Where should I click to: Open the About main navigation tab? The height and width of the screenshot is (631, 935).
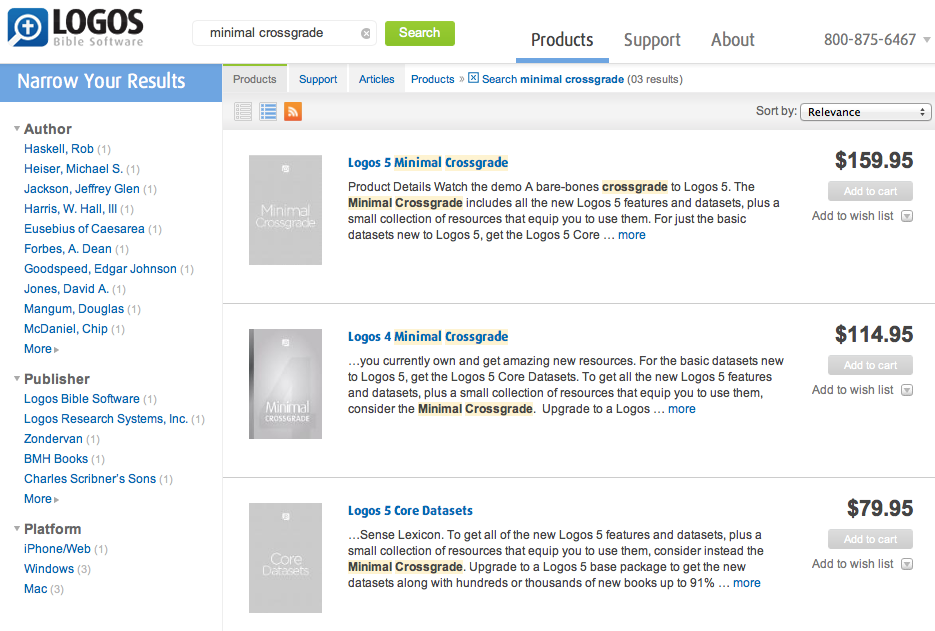733,40
